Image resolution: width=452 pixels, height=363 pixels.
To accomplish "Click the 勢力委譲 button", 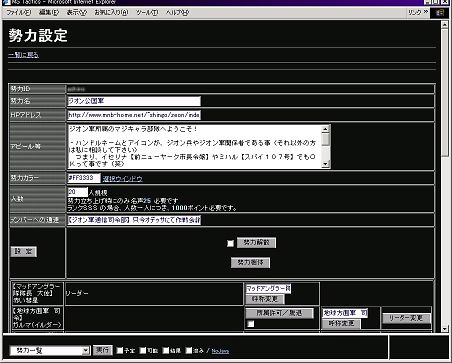I will [x=250, y=262].
